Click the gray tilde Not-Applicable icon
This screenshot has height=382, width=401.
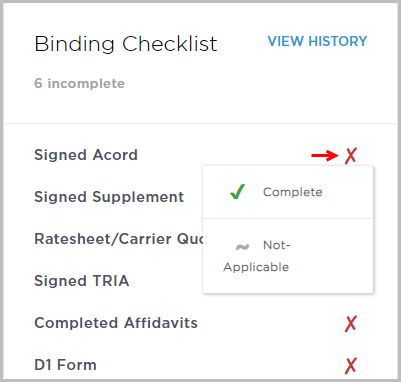click(x=242, y=247)
